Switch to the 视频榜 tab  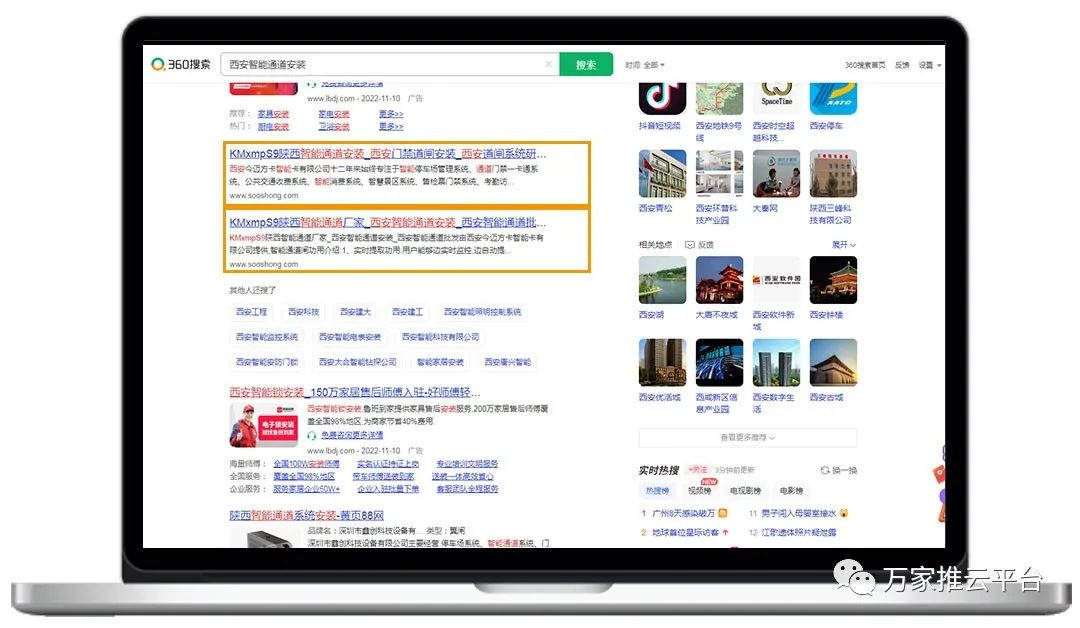pos(700,491)
